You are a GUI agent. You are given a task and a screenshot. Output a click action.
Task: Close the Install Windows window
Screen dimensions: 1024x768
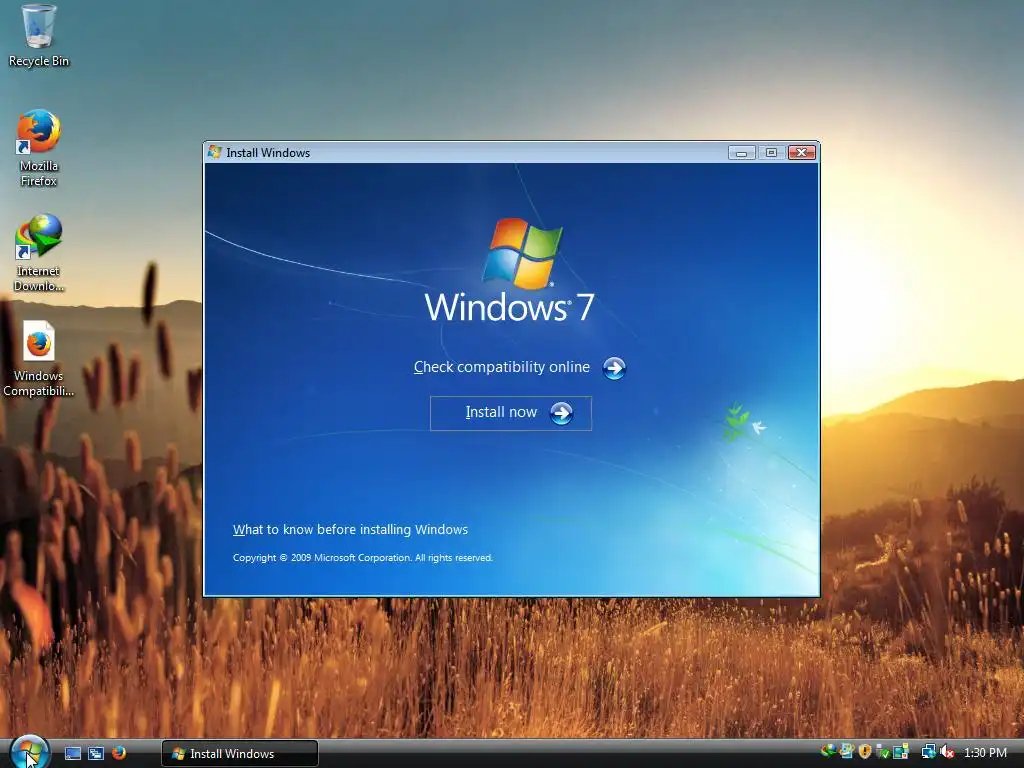click(x=801, y=152)
